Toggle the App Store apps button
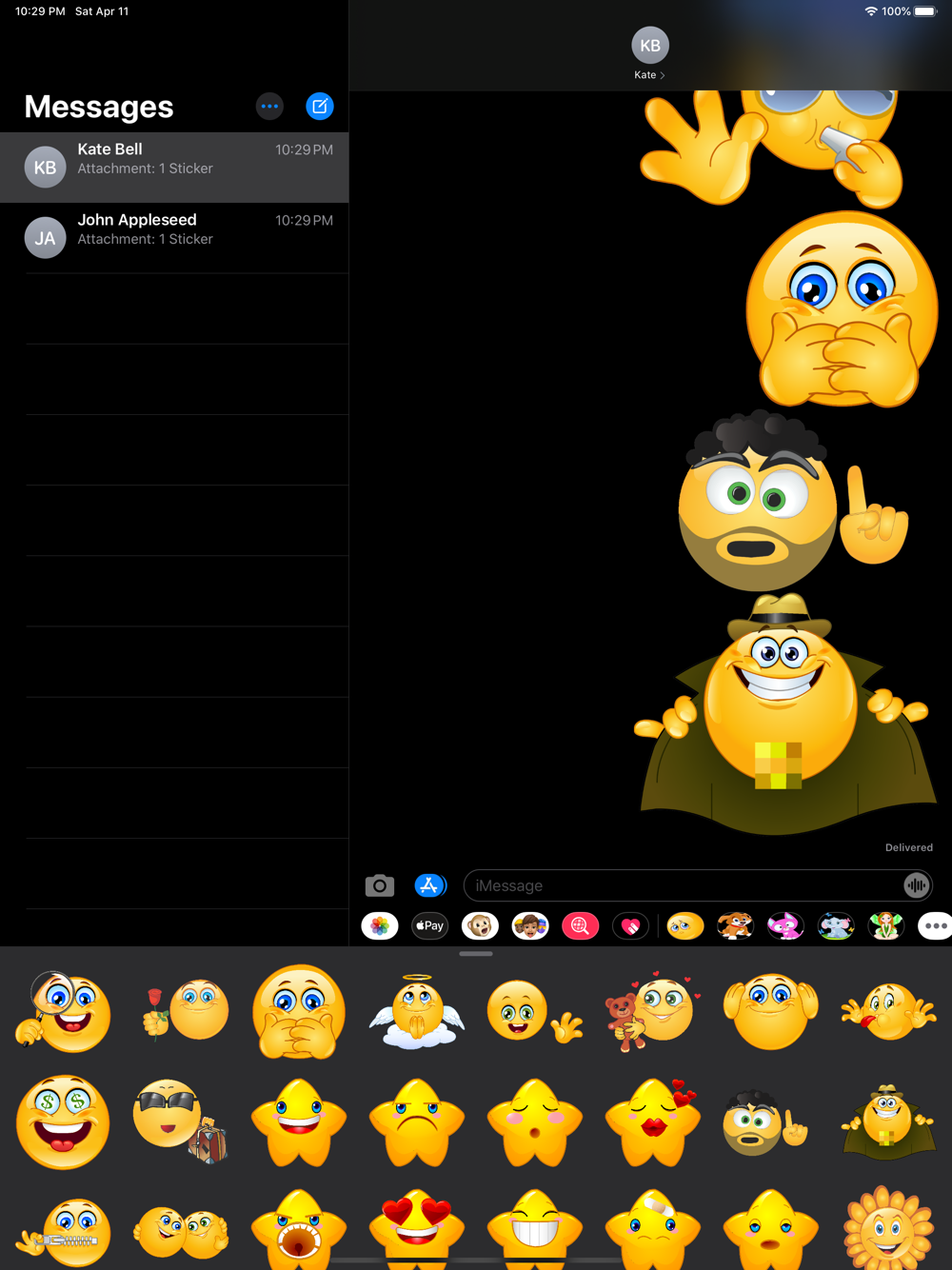This screenshot has height=1270, width=952. (x=430, y=885)
